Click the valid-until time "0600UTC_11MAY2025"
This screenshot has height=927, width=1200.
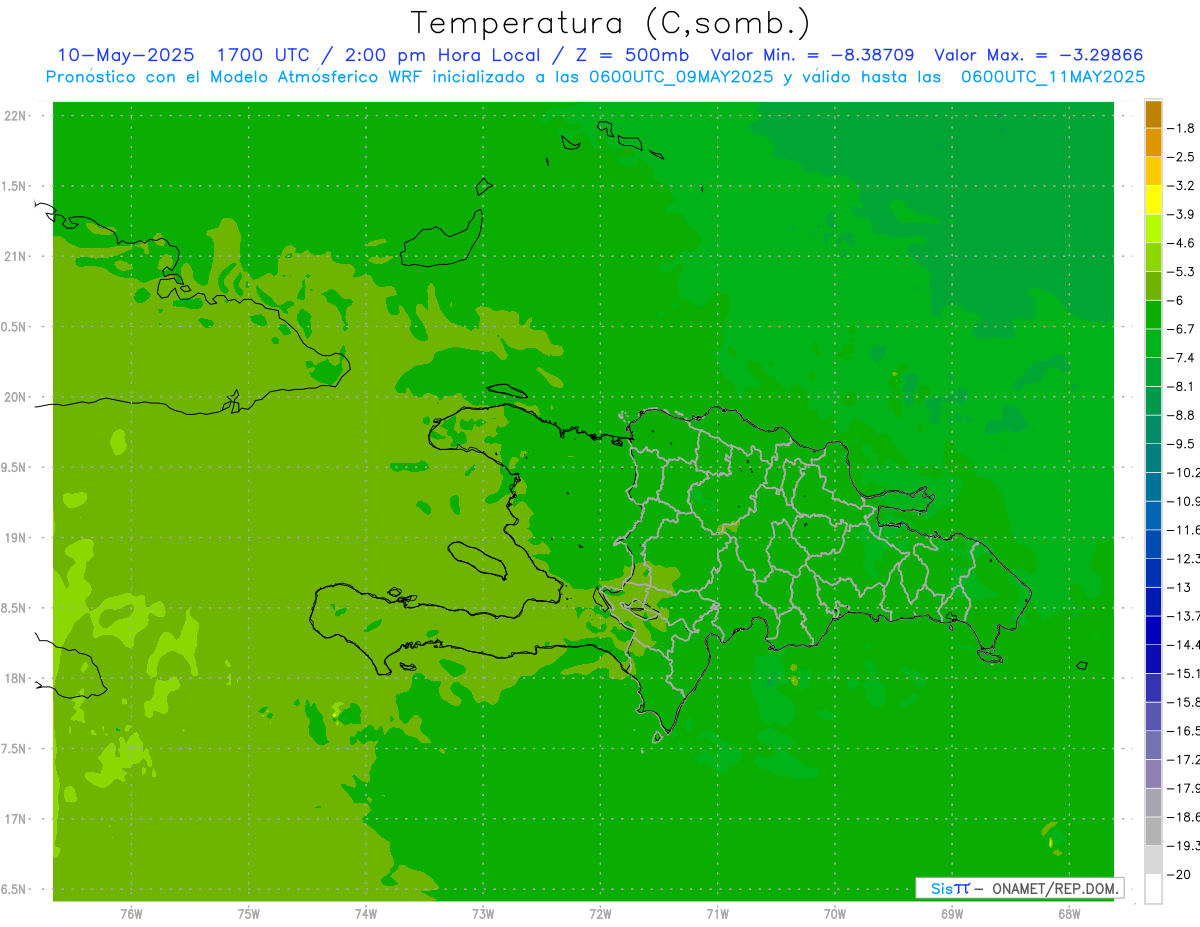(1053, 77)
